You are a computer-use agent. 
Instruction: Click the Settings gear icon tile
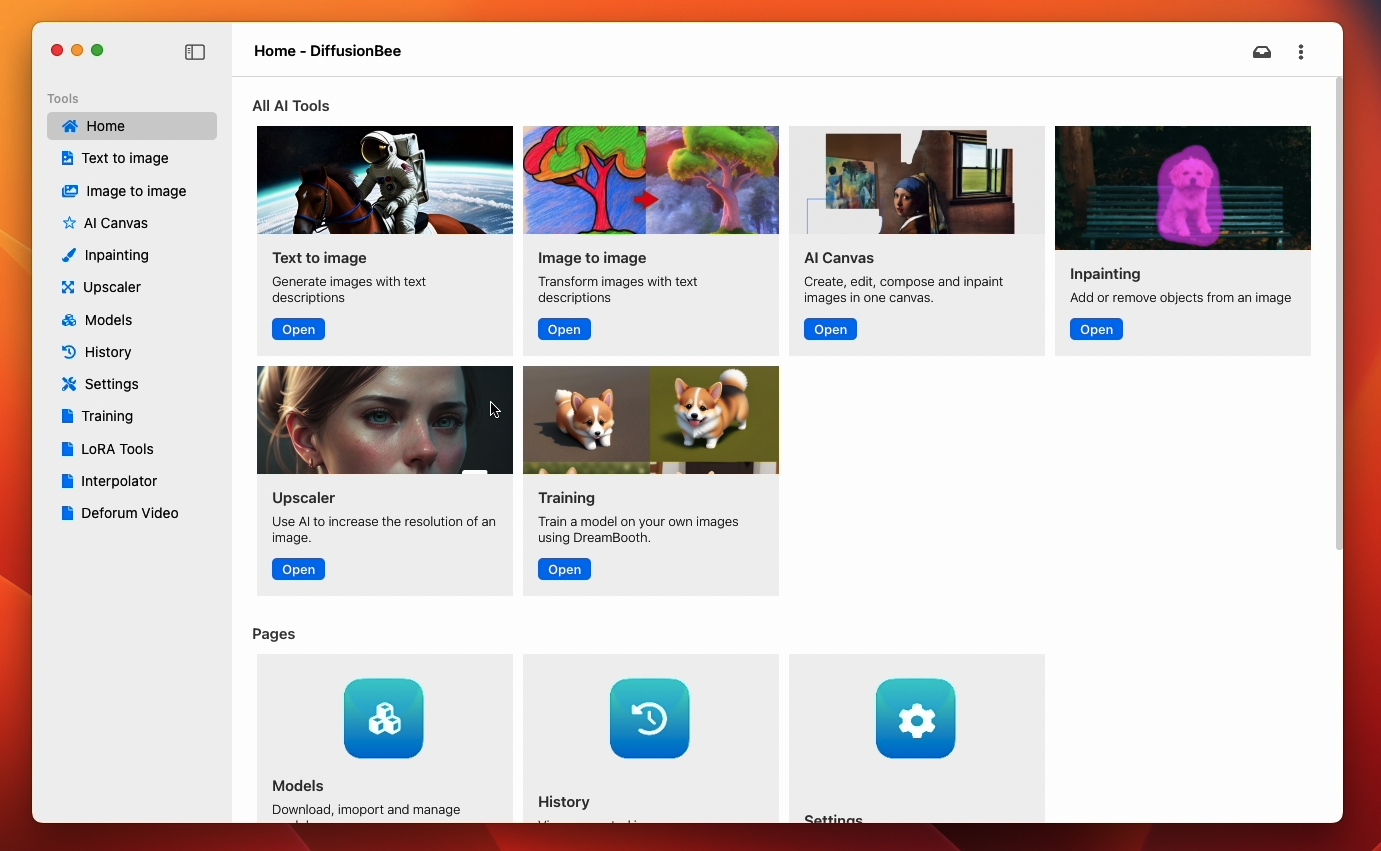(916, 718)
